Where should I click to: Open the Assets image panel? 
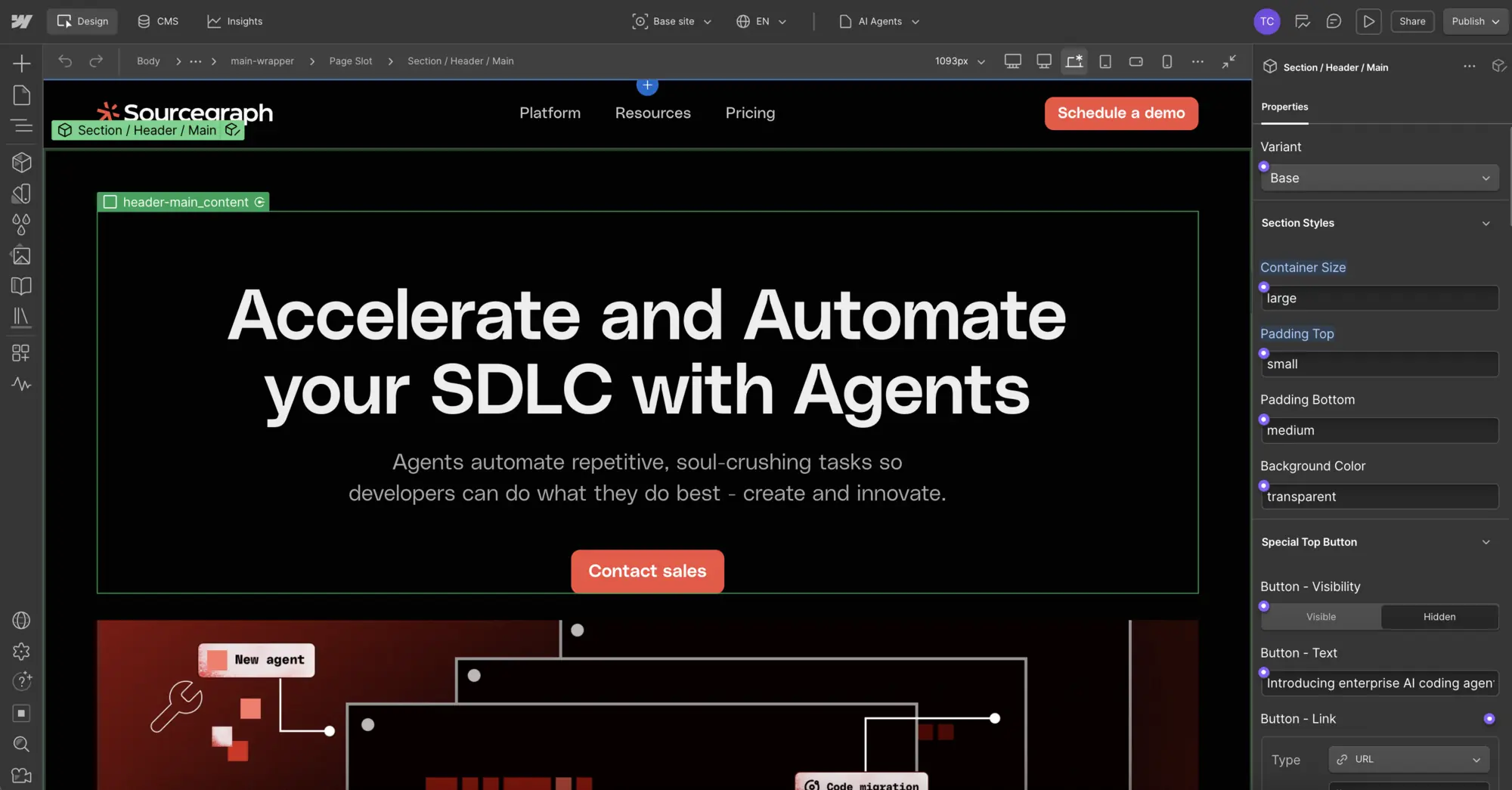coord(21,256)
